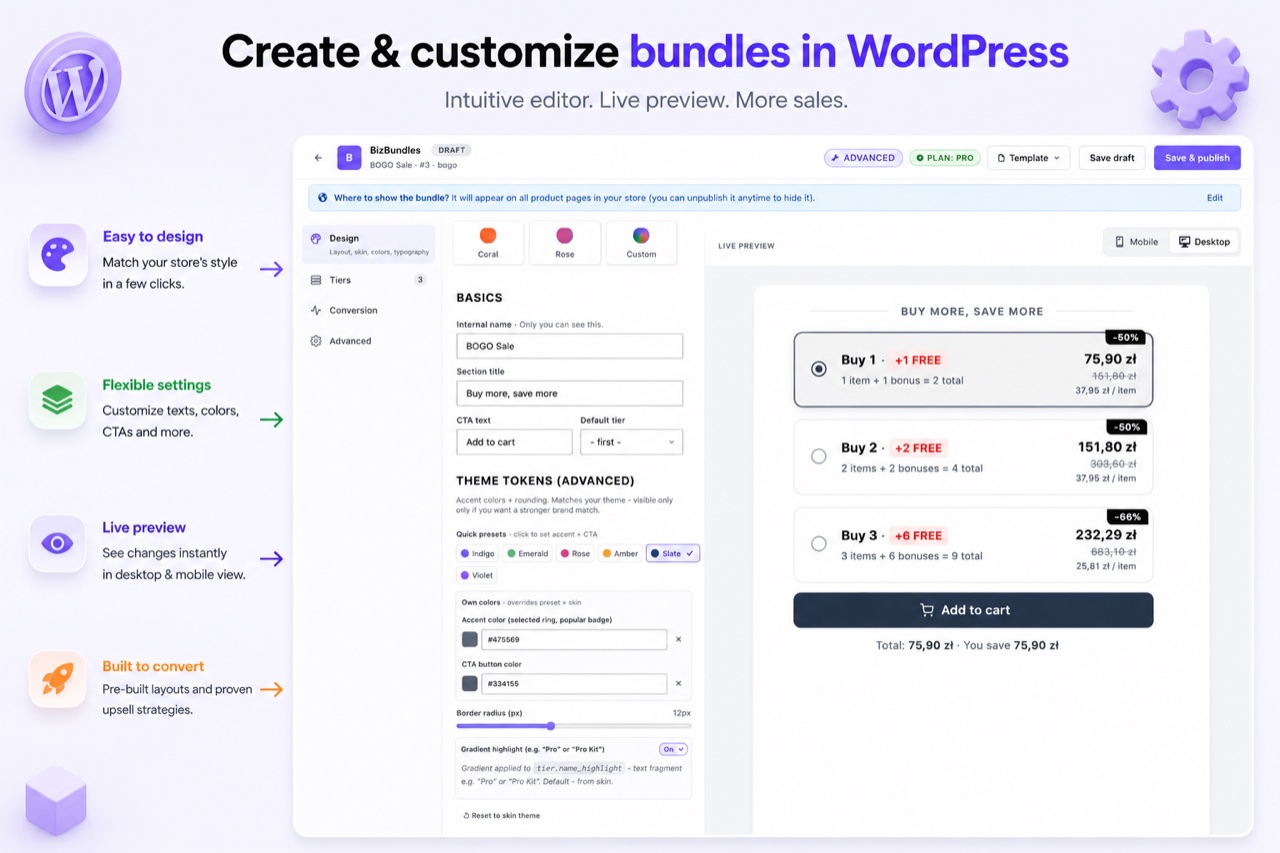Click the Buy 2 tier card
This screenshot has width=1280, height=853.
[973, 457]
